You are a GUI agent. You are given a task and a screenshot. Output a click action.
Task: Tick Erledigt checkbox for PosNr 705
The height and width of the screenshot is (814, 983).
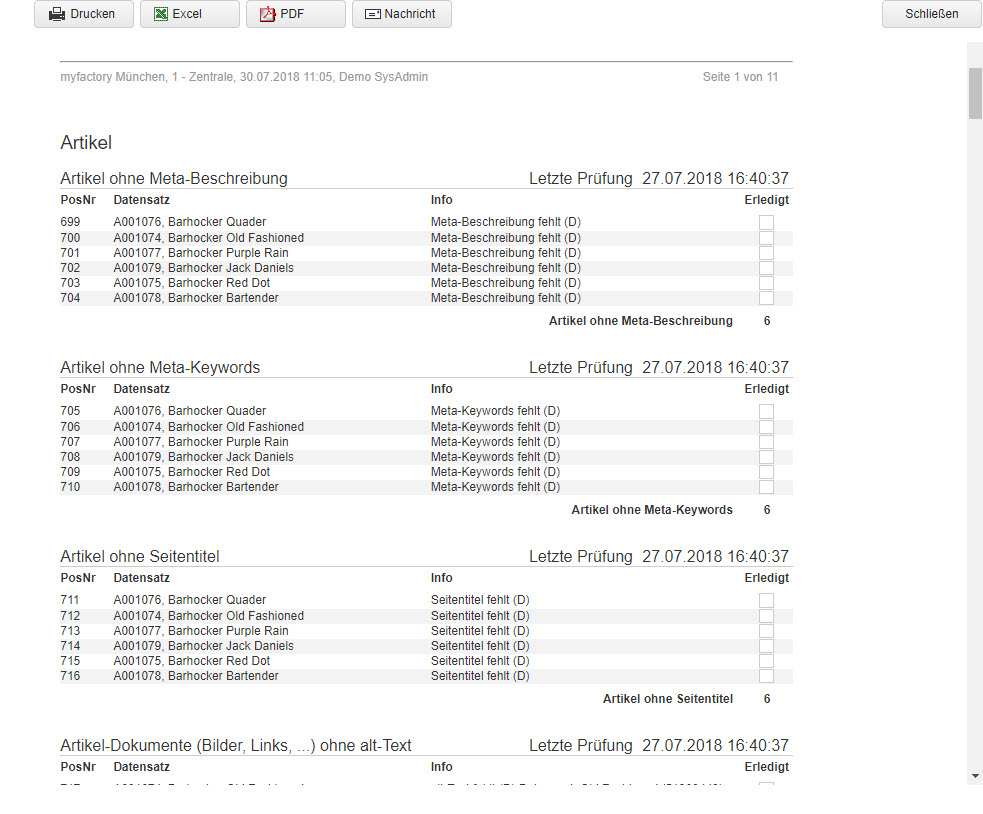pyautogui.click(x=766, y=411)
